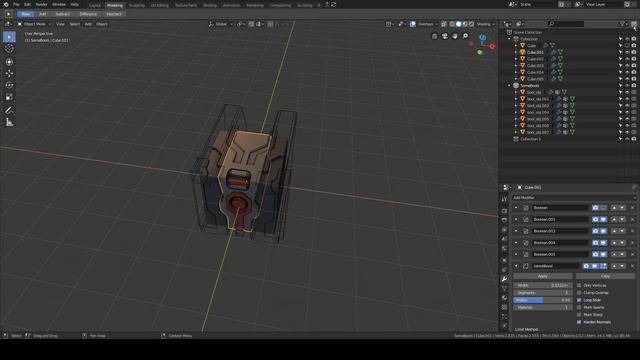Open the Modifiers wrench properties tab
The height and width of the screenshot is (360, 640).
pyautogui.click(x=504, y=279)
